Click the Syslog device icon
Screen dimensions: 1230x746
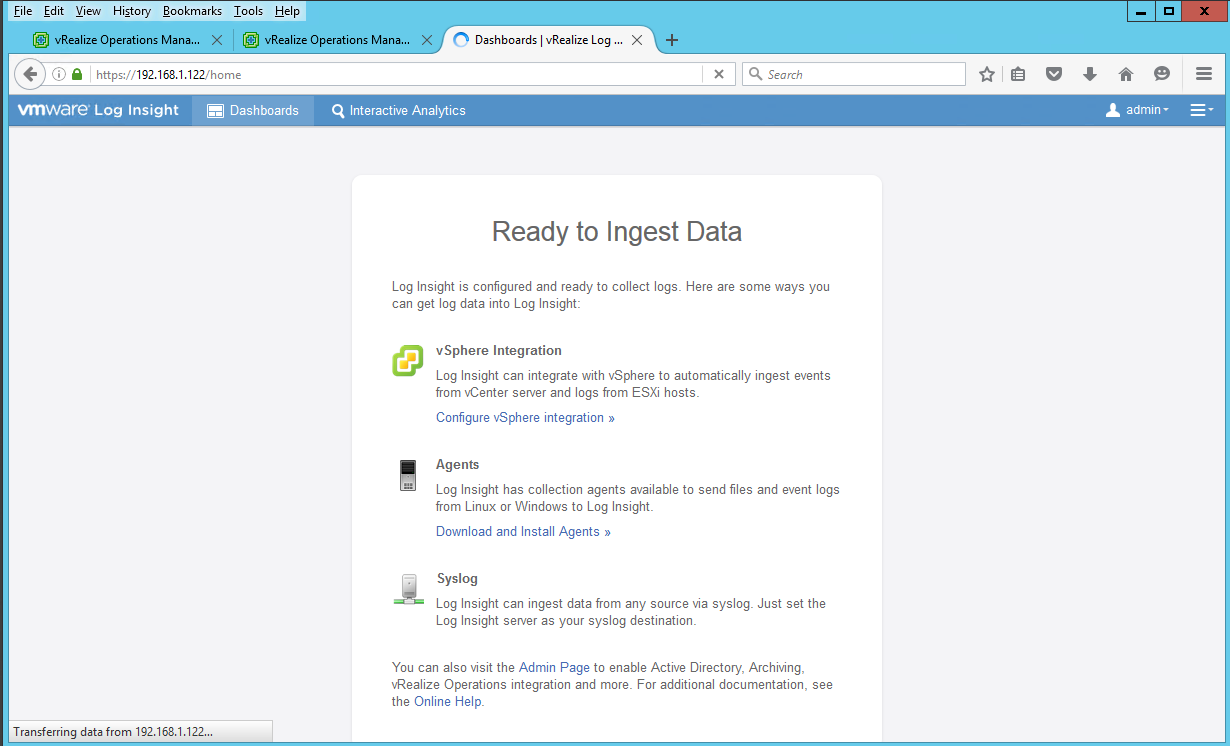(407, 589)
